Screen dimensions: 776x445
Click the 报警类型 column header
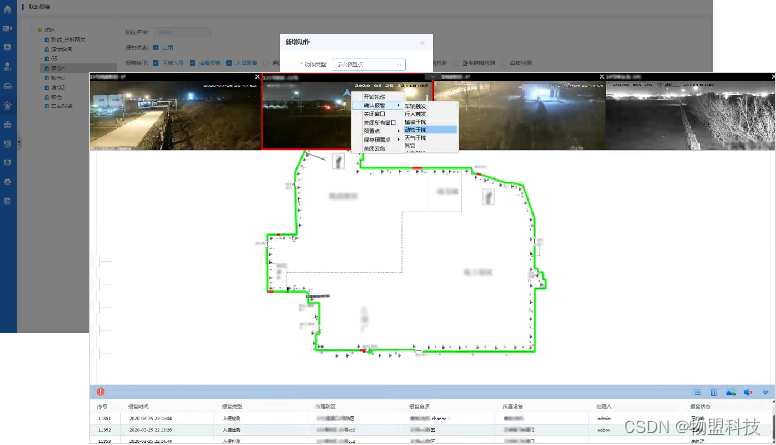coord(232,406)
